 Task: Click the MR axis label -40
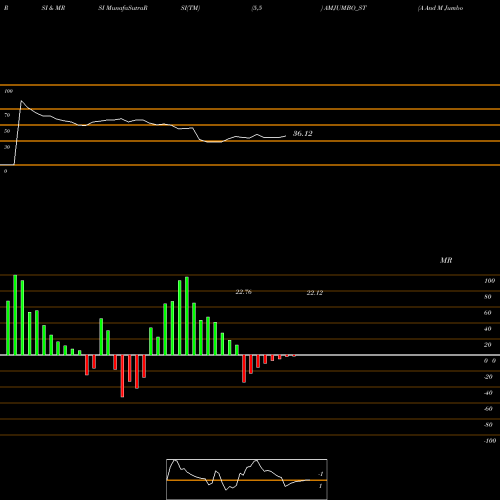(488, 393)
